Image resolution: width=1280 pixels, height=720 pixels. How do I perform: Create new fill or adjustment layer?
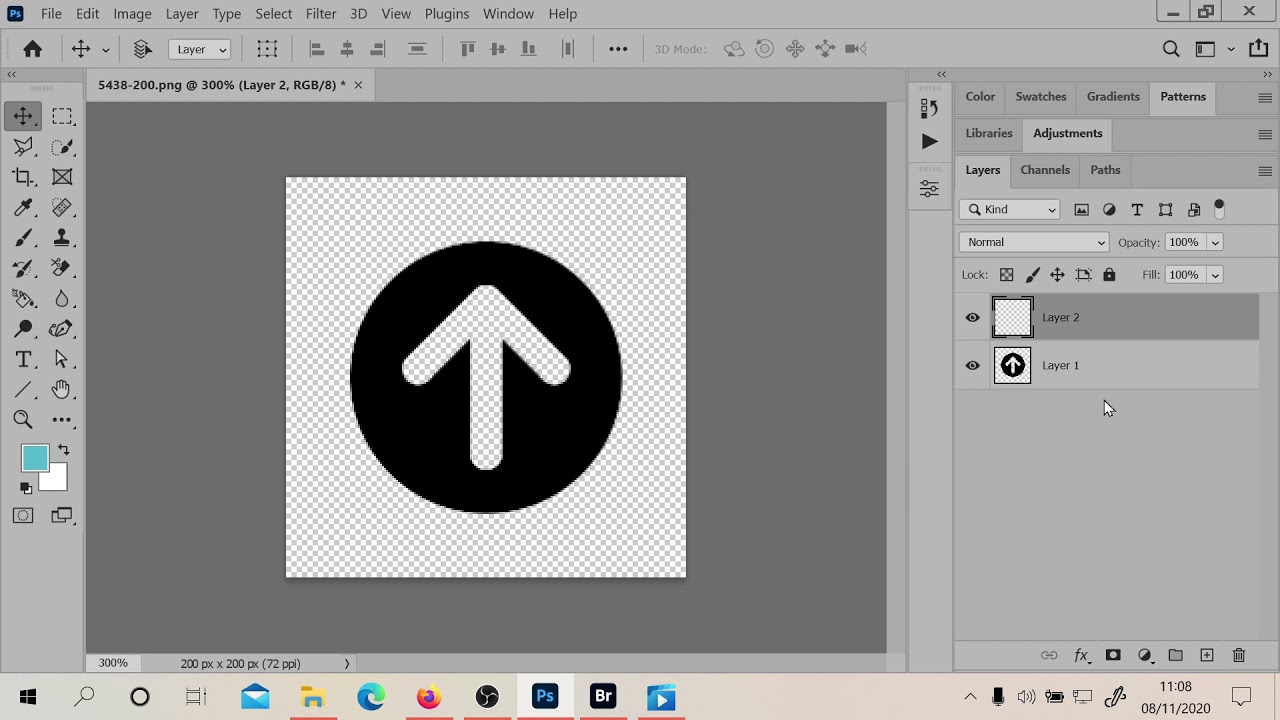[x=1145, y=656]
